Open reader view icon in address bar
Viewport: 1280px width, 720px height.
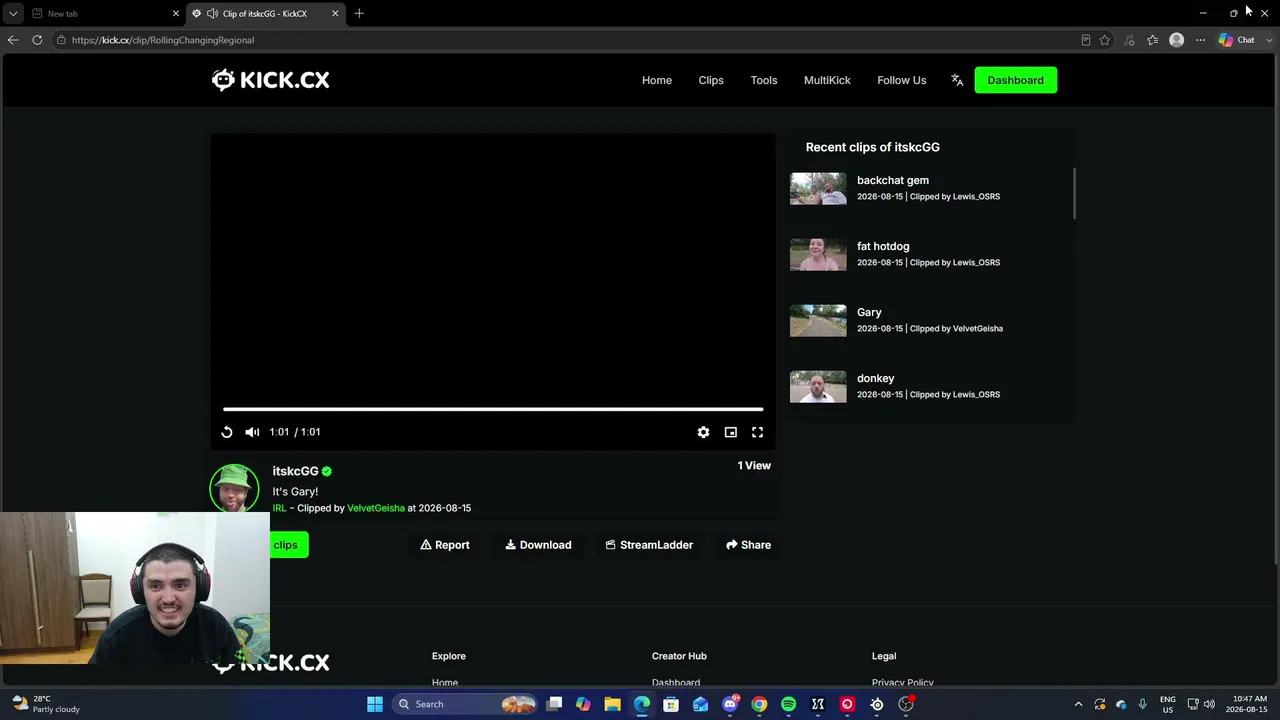1086,40
